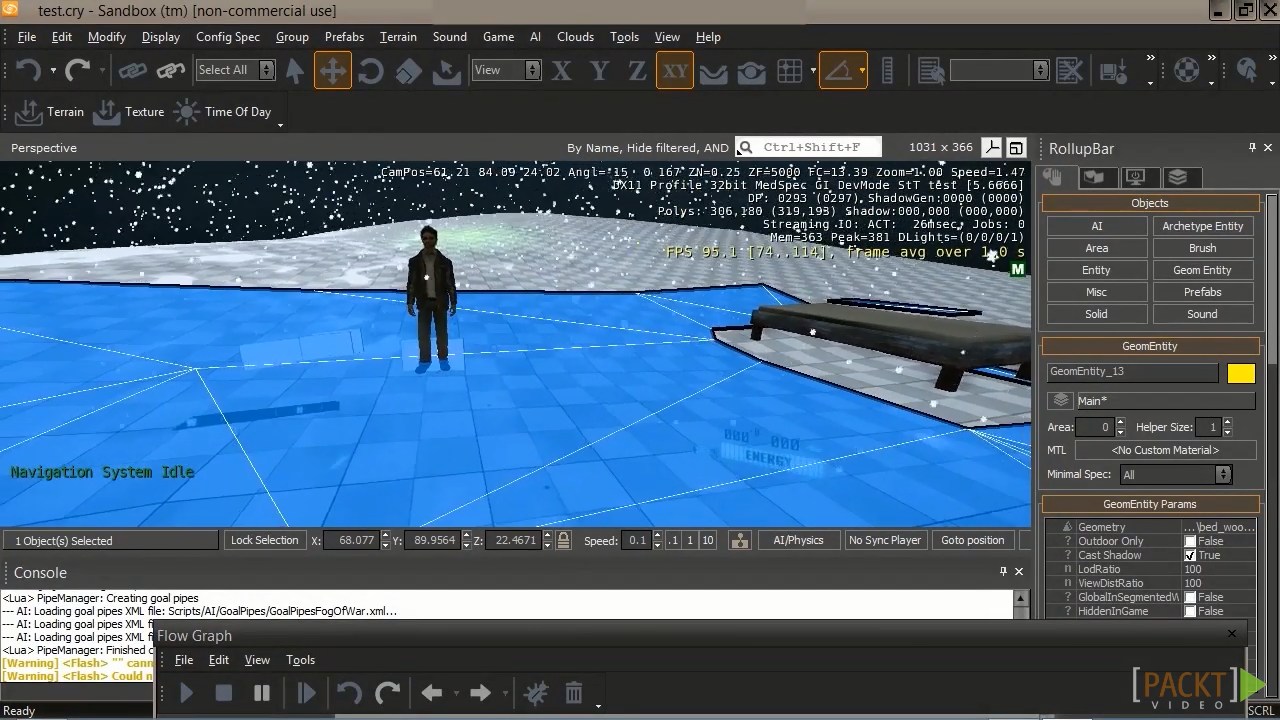1280x720 pixels.
Task: Open the viewport search magnifier
Action: click(x=744, y=147)
